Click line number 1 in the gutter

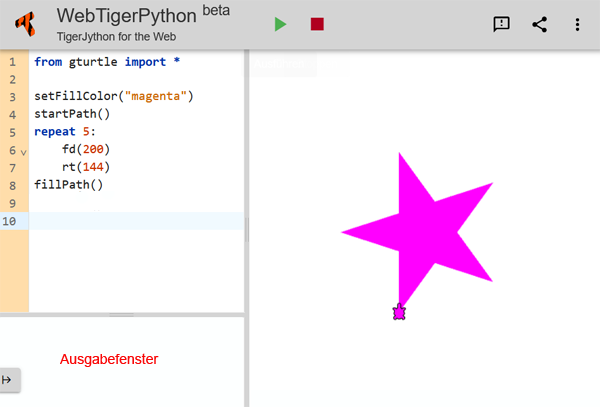(x=12, y=62)
